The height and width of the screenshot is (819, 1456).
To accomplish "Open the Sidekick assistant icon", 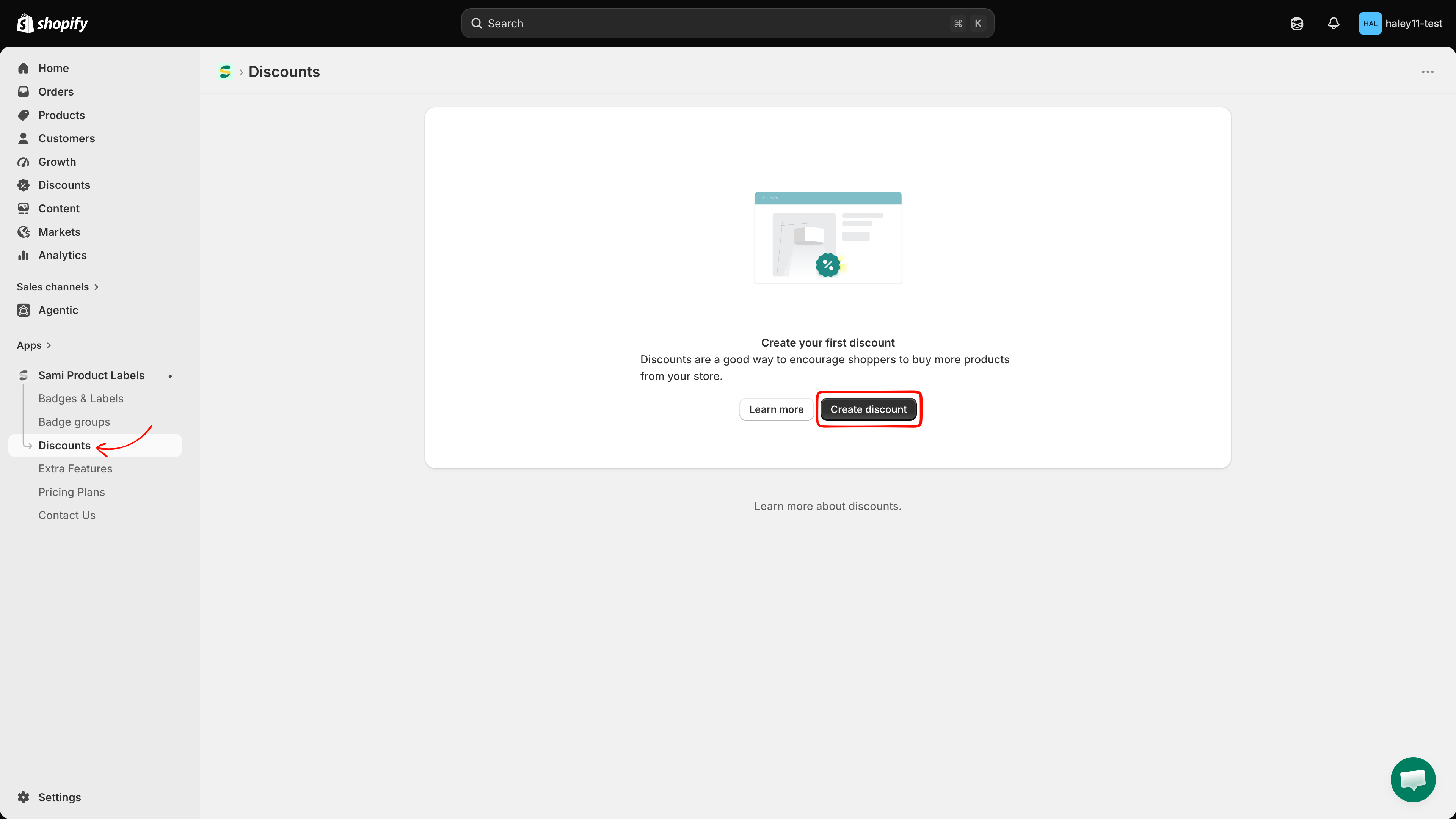I will (x=1297, y=23).
